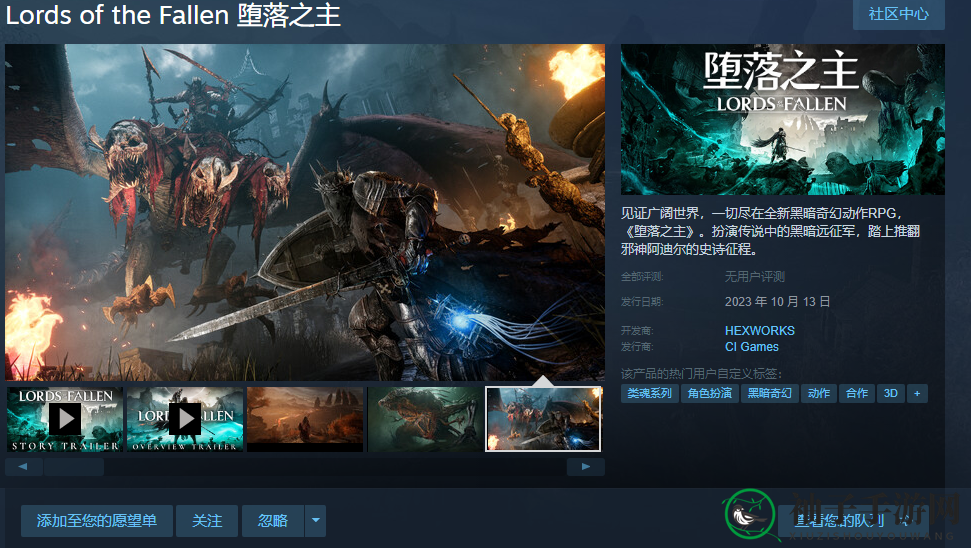Select the green monster screenshot thumbnail
971x548 pixels.
[x=425, y=419]
